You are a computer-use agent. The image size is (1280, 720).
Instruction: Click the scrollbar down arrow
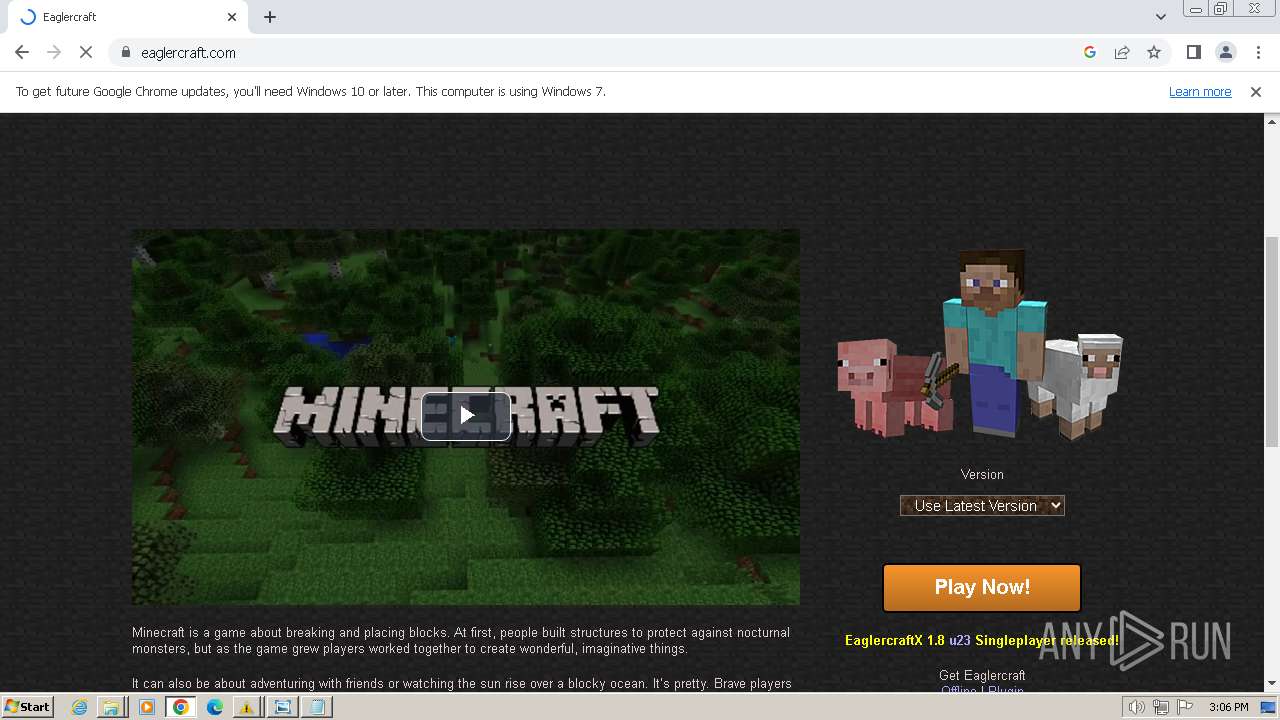(x=1272, y=684)
